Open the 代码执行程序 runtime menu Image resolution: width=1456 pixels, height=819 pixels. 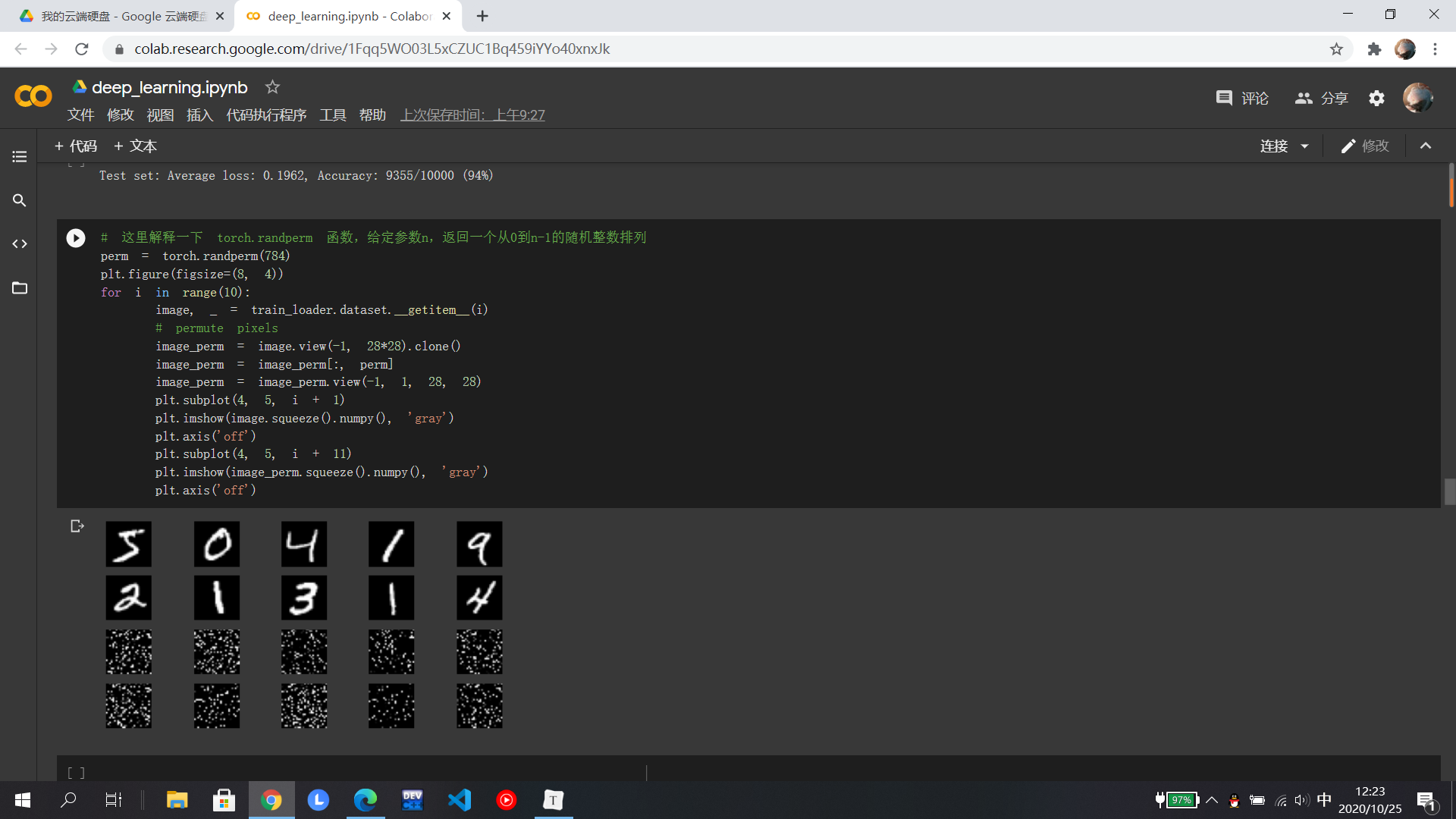point(266,115)
